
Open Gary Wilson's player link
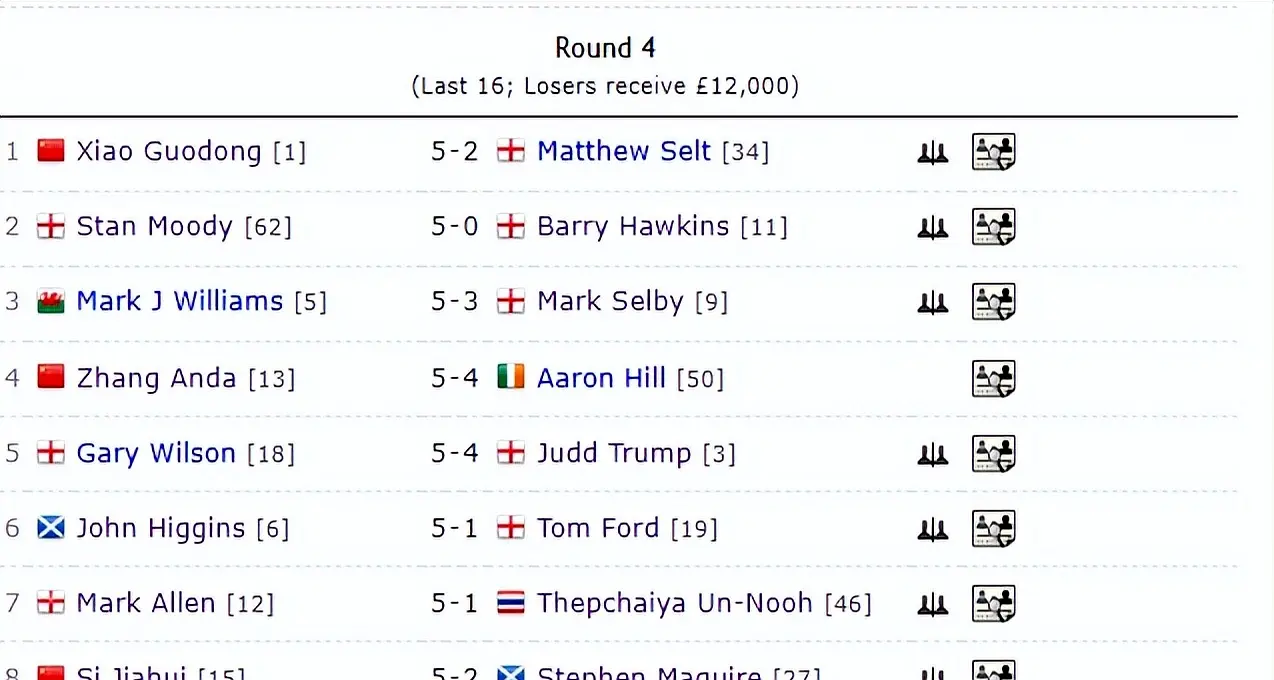[155, 453]
